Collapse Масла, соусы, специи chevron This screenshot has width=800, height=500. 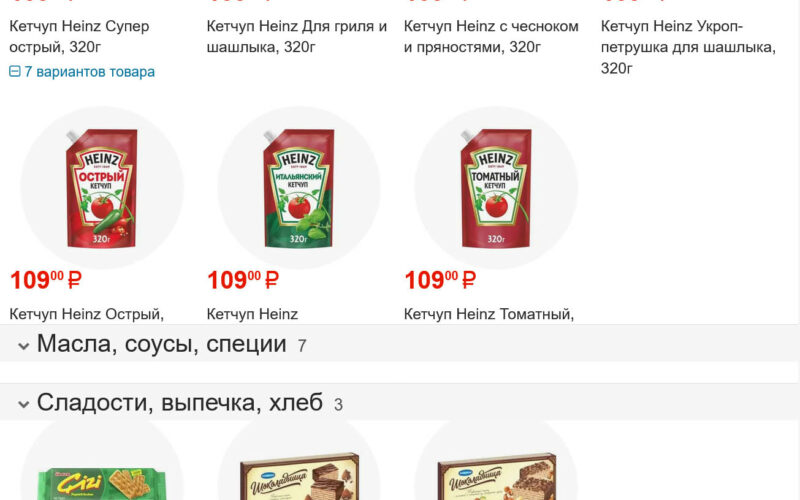pos(23,346)
